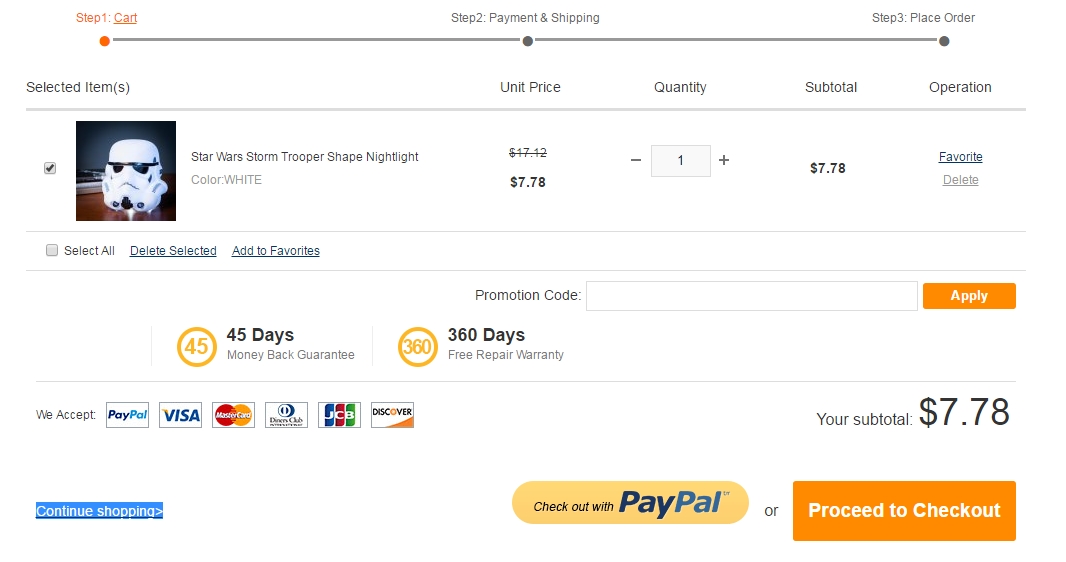Check out with PayPal button
The width and height of the screenshot is (1066, 562).
pos(630,503)
